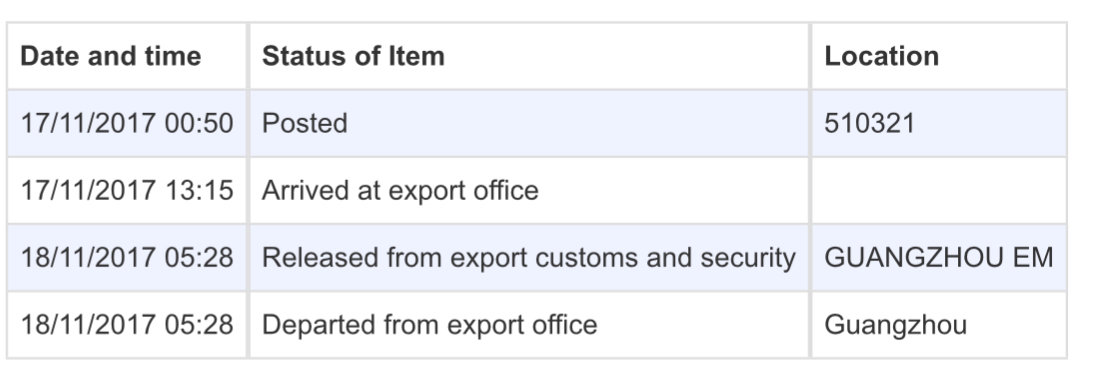Click time 00:50 in first row
This screenshot has height=380, width=1098.
tap(198, 123)
